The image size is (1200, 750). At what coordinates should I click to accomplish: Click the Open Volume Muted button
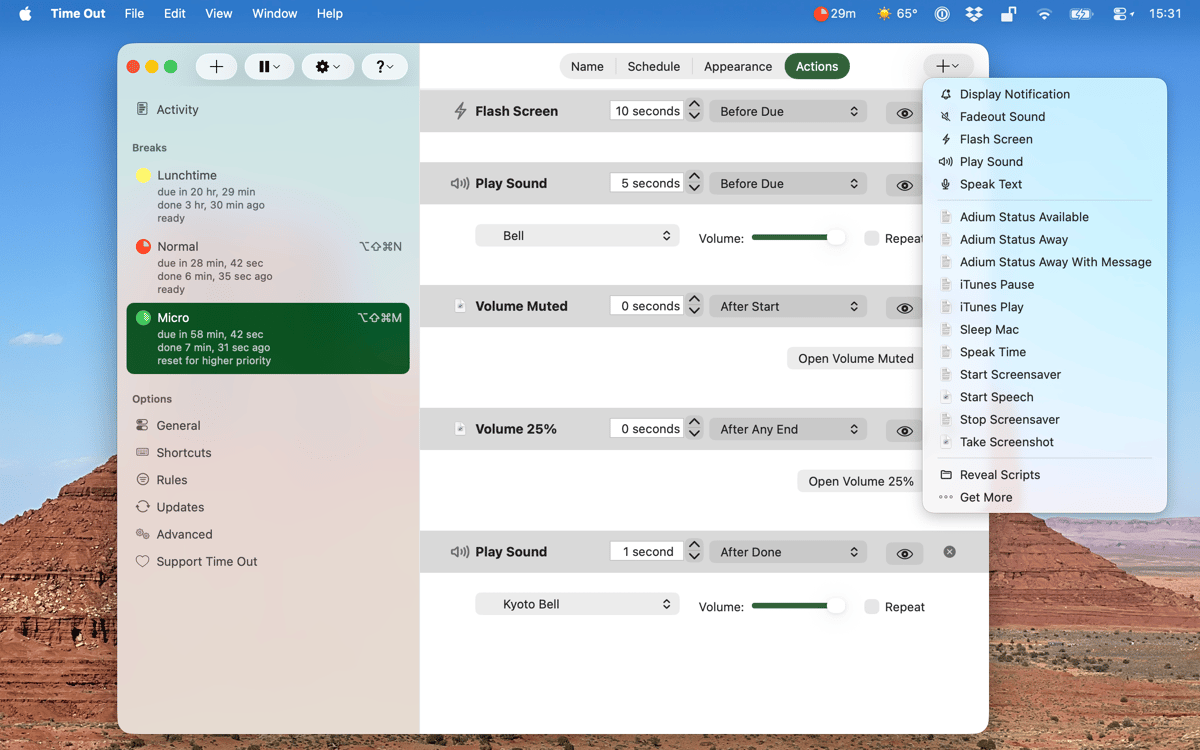pyautogui.click(x=855, y=359)
